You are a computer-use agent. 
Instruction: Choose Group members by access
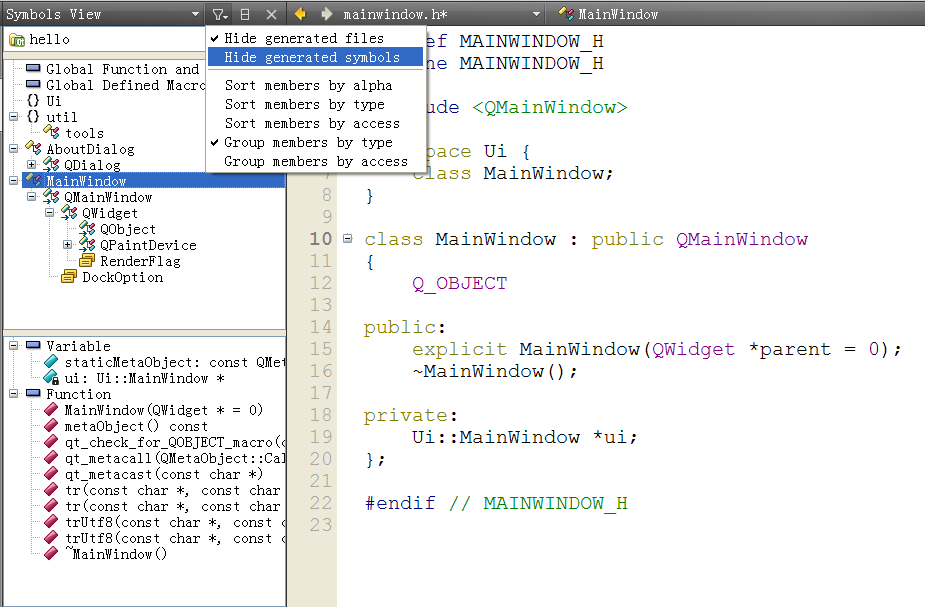[x=315, y=161]
